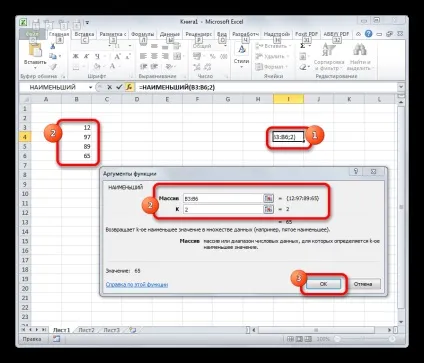Switch to the Формулы ribbon tab

coord(143,34)
